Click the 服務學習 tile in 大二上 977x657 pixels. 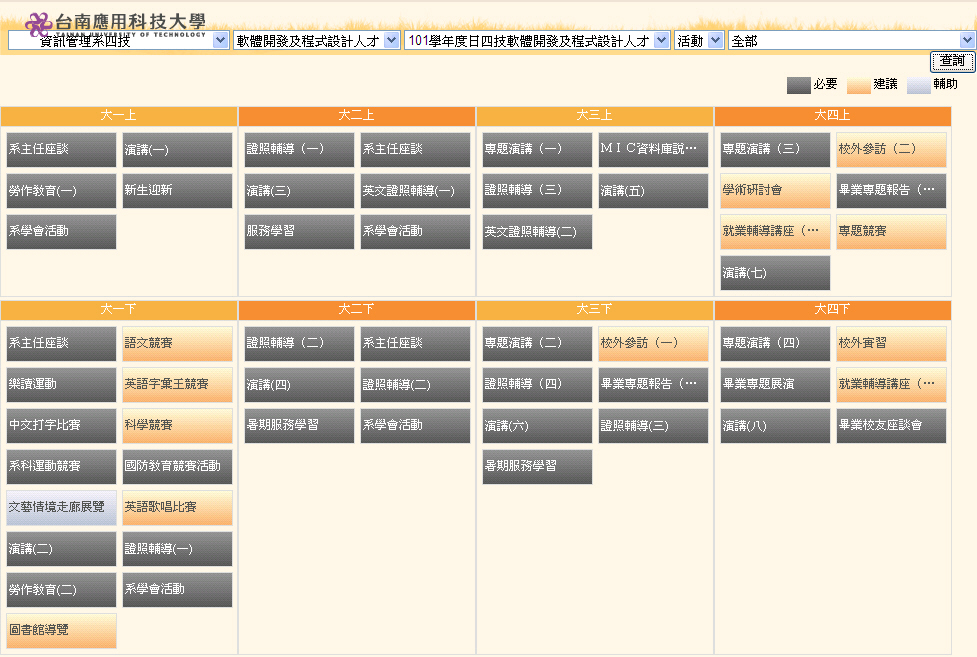[x=299, y=232]
